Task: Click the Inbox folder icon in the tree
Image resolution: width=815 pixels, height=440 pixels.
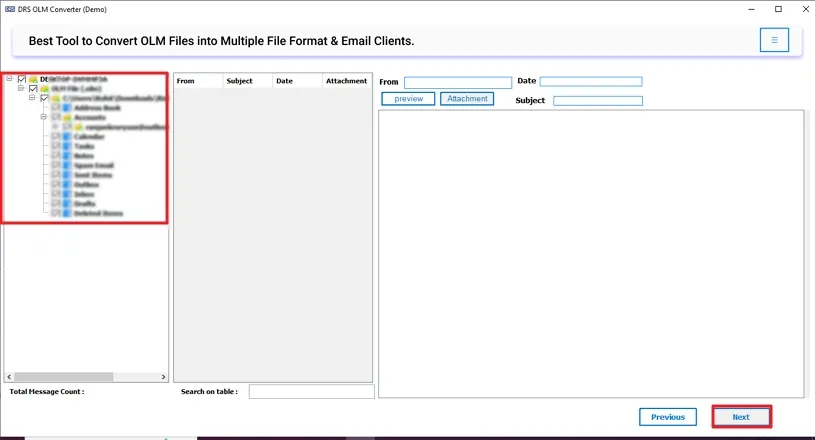Action: tap(67, 194)
